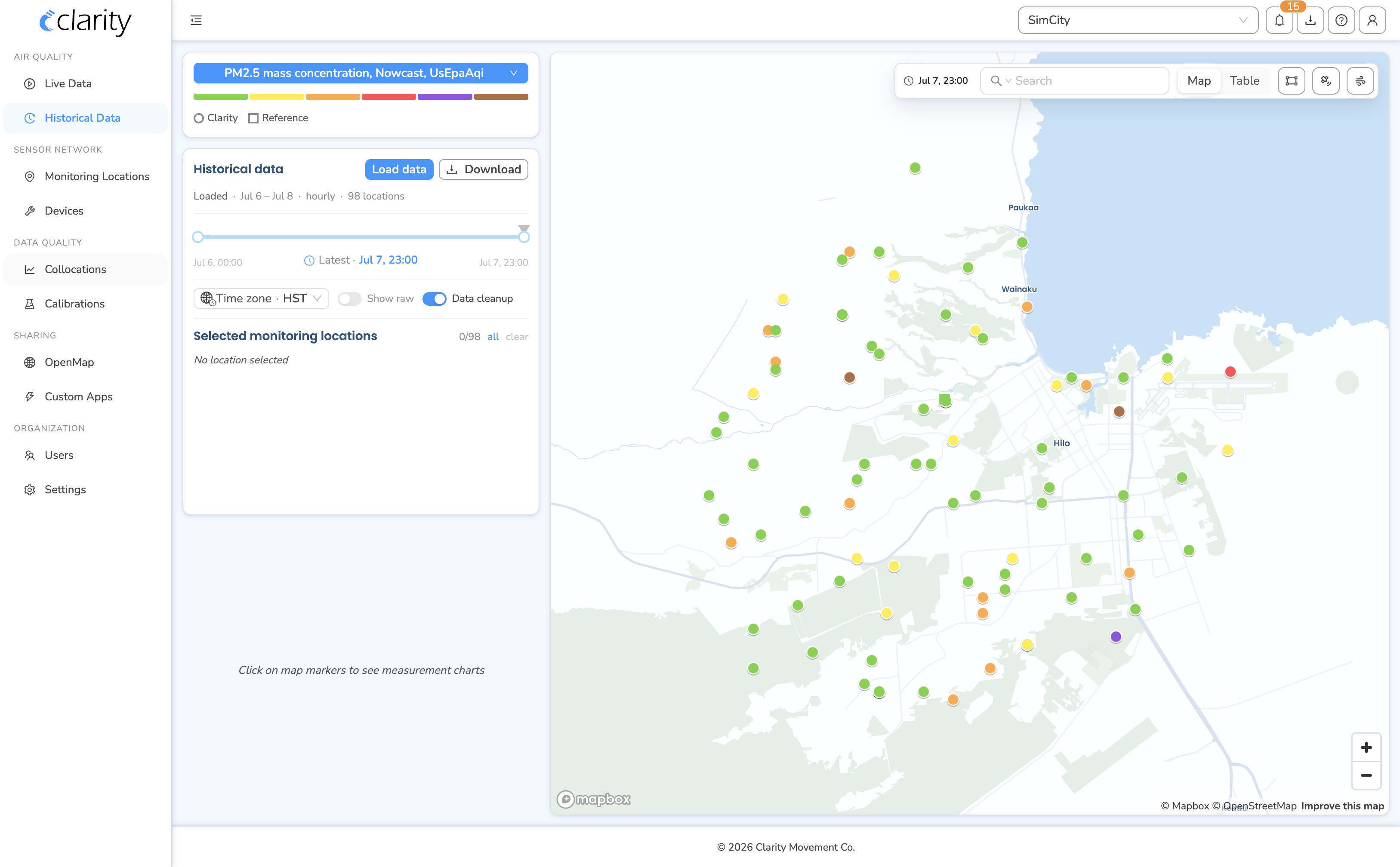Image resolution: width=1400 pixels, height=867 pixels.
Task: Open the Devices page
Action: [x=86, y=211]
